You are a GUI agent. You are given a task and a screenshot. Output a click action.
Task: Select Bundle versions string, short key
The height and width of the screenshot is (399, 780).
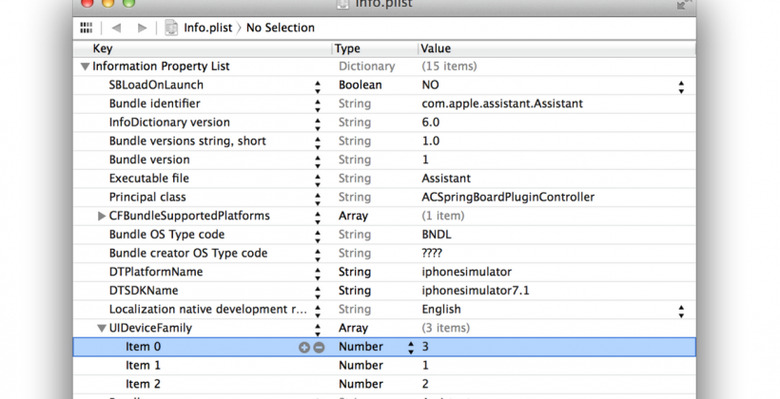pos(188,141)
